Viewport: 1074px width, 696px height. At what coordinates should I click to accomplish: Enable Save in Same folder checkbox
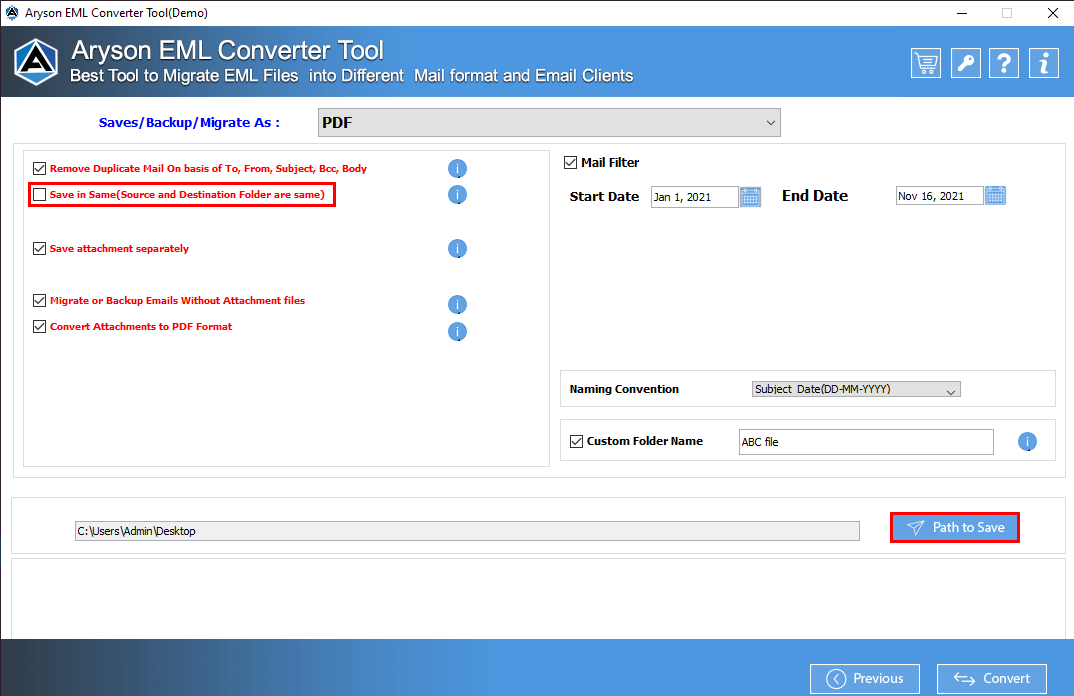(40, 195)
